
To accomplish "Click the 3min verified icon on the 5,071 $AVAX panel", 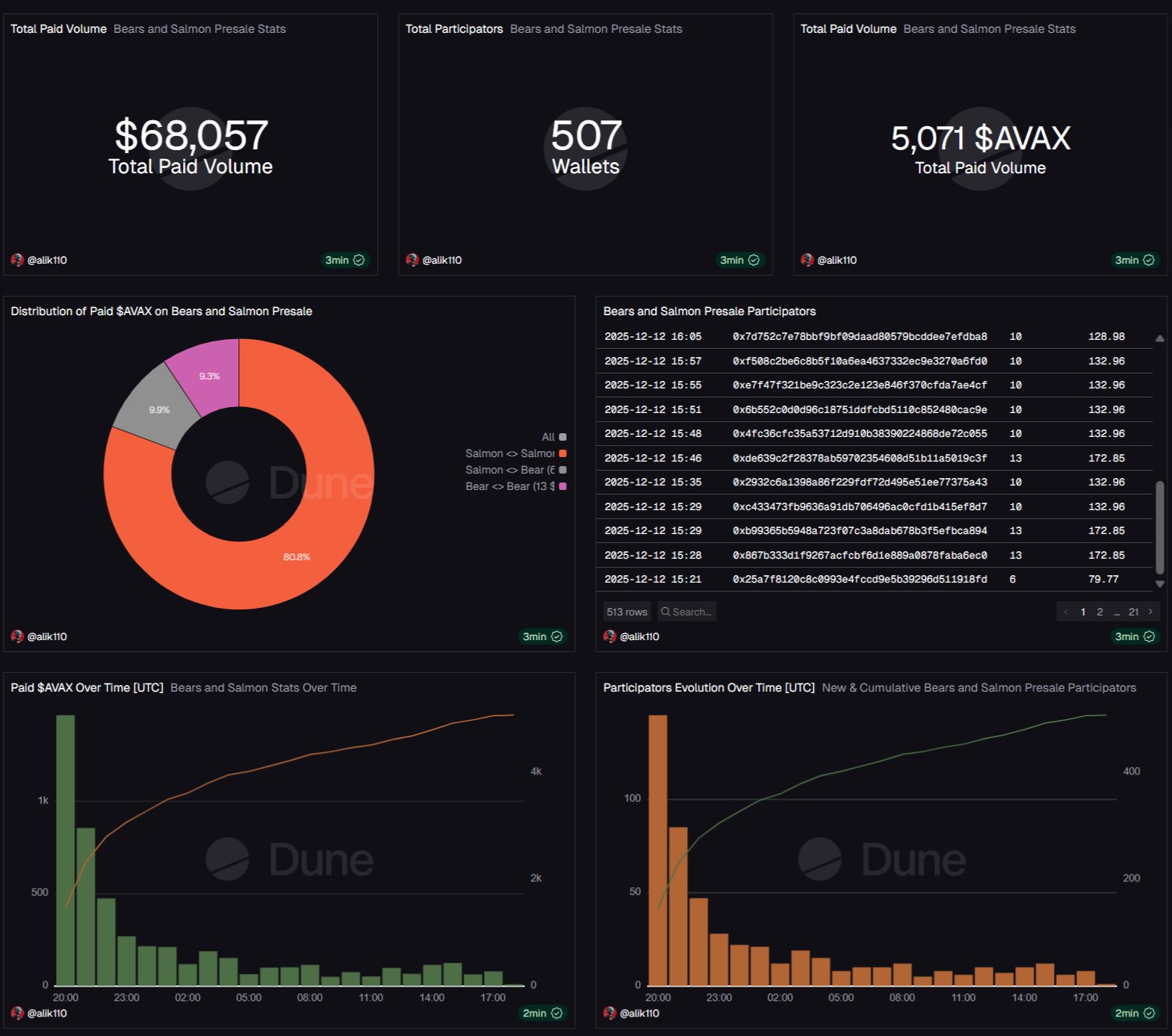I will [1149, 260].
